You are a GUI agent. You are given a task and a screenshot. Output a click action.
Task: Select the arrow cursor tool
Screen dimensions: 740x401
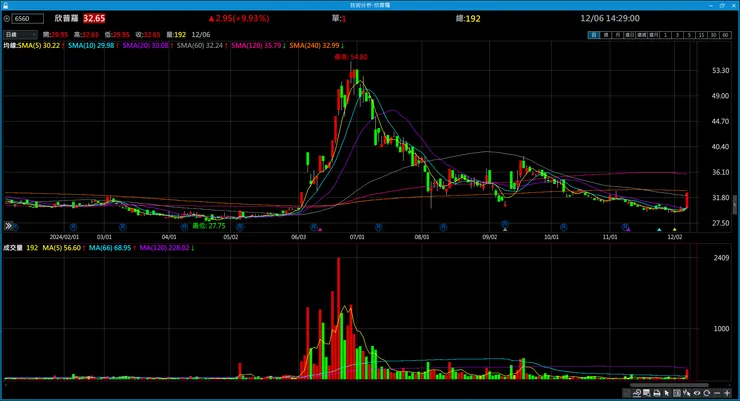point(666,393)
